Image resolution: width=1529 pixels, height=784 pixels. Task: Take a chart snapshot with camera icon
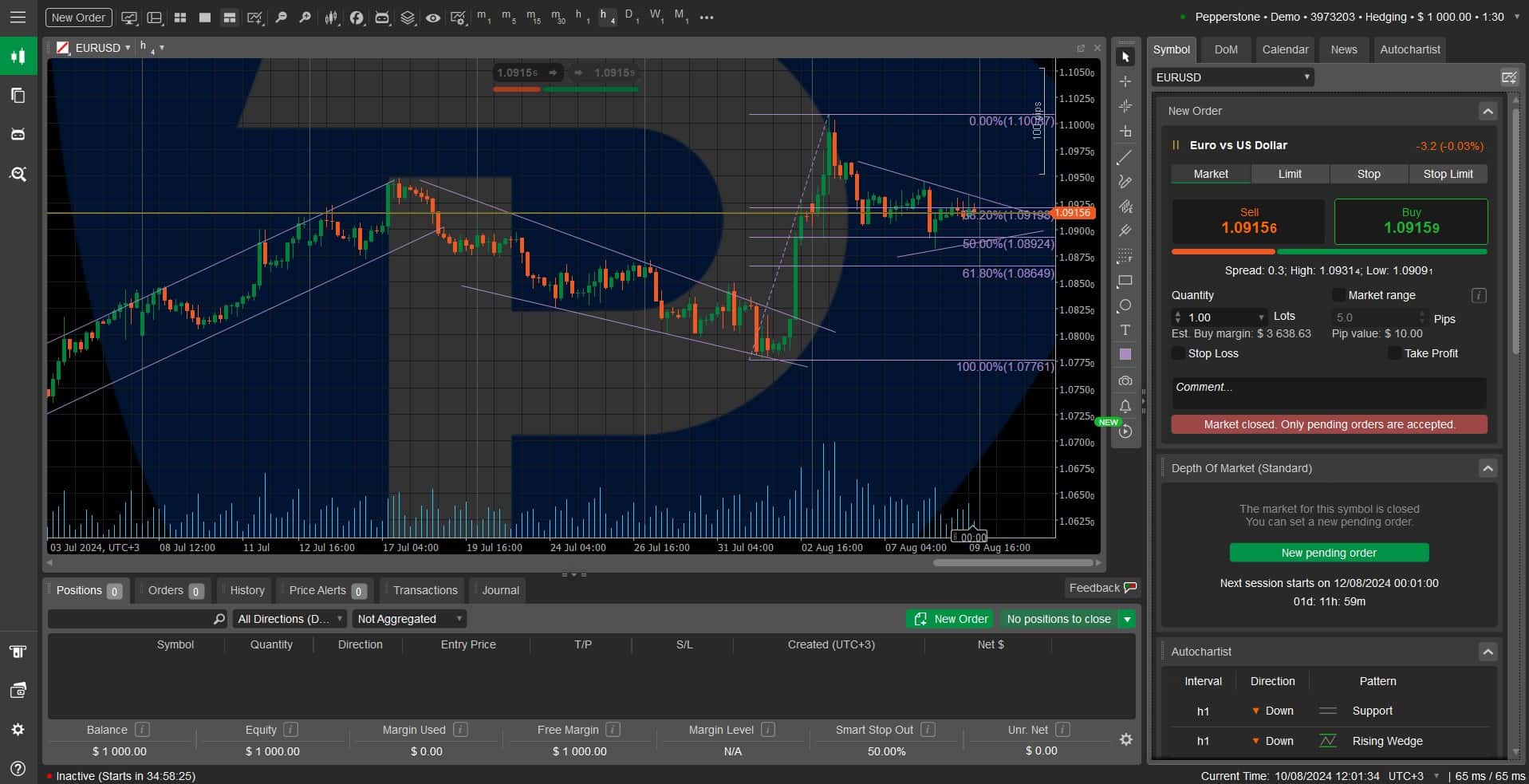pyautogui.click(x=1125, y=380)
